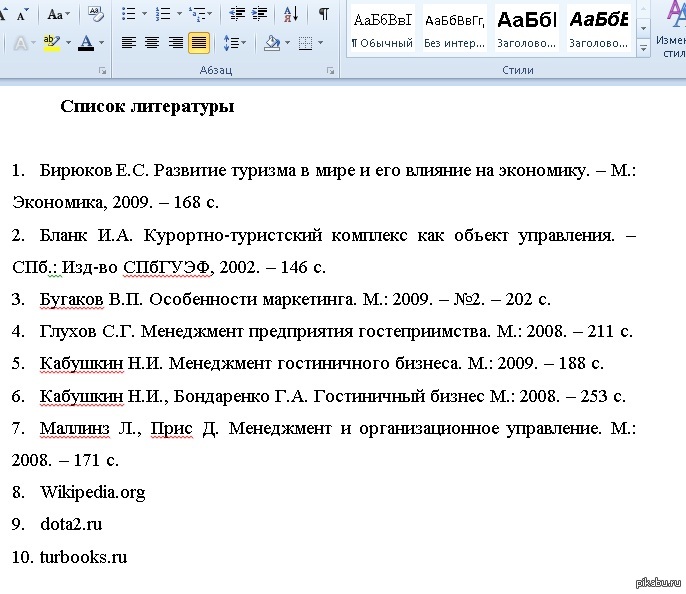Apply the regular bold Заголово... heading style
Viewport: 686px width, 594px height.
pyautogui.click(x=527, y=28)
